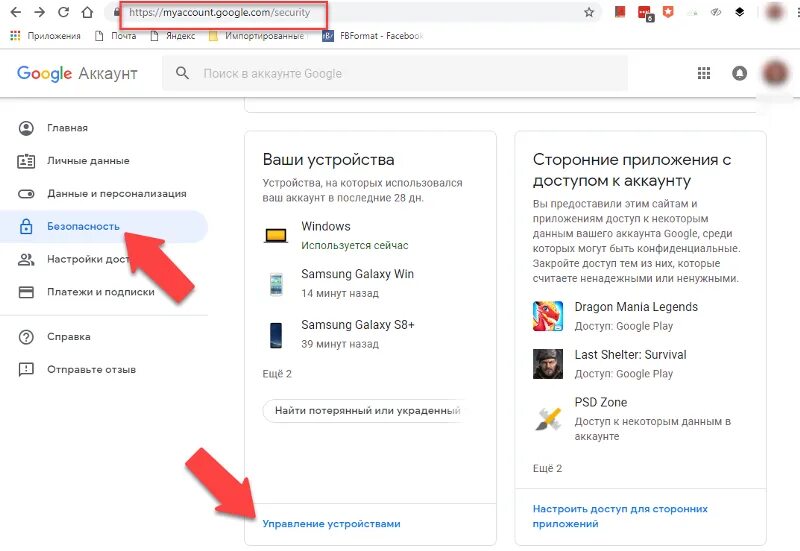Screen dimensions: 800x551
Task: Click the PSD Zone tools icon
Action: pos(548,419)
